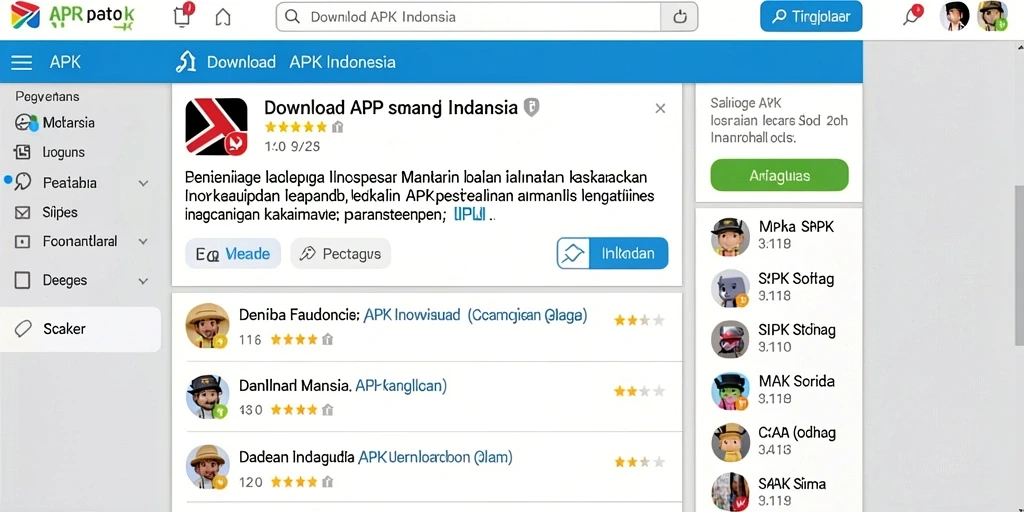Click the five-star rating of featured app
1024x512 pixels.
coord(295,127)
